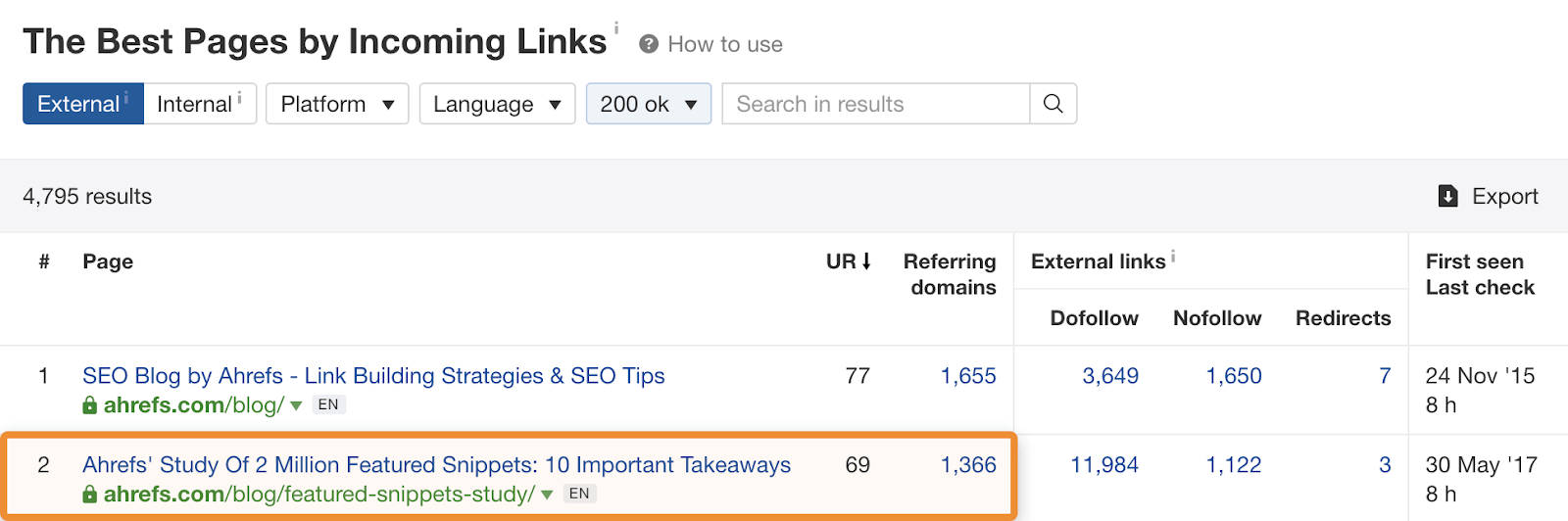This screenshot has width=1568, height=521.
Task: Open the Language dropdown
Action: [x=497, y=104]
